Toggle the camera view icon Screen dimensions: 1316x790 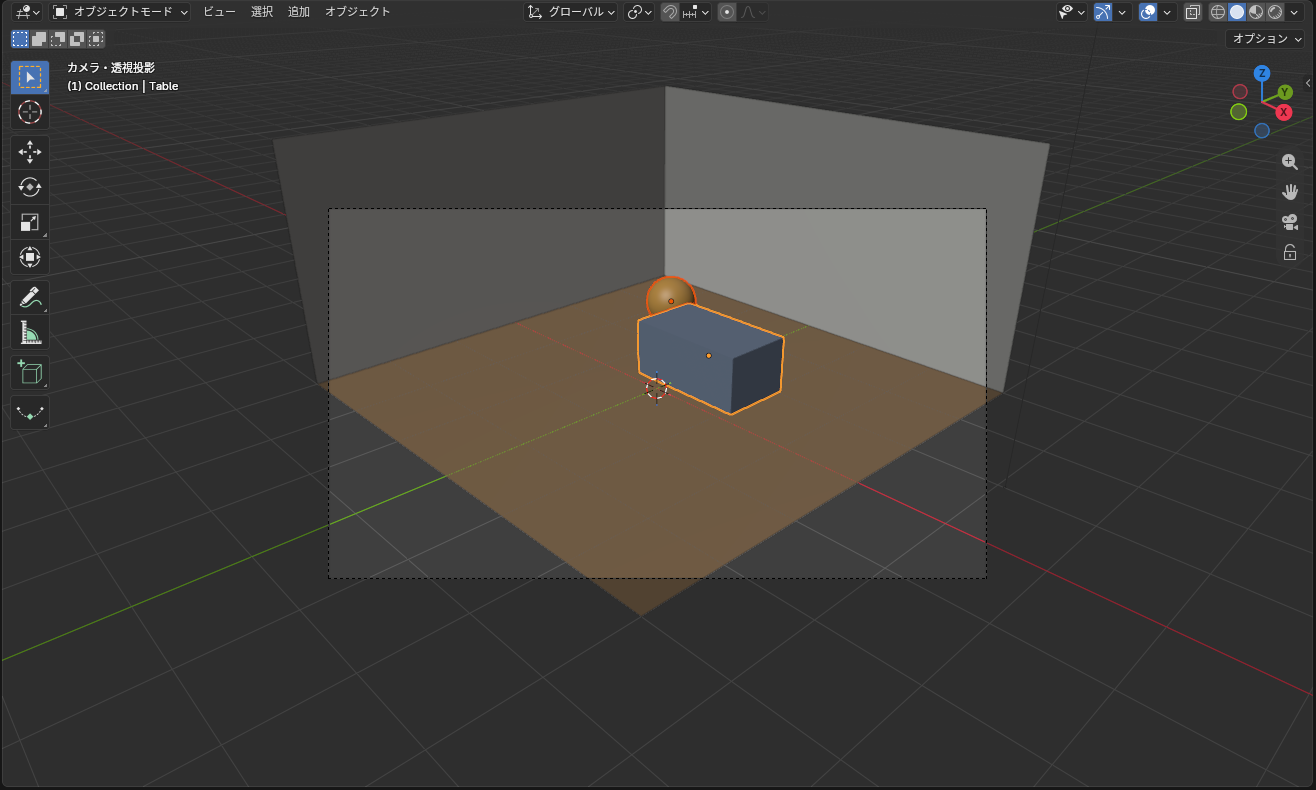pos(1290,222)
